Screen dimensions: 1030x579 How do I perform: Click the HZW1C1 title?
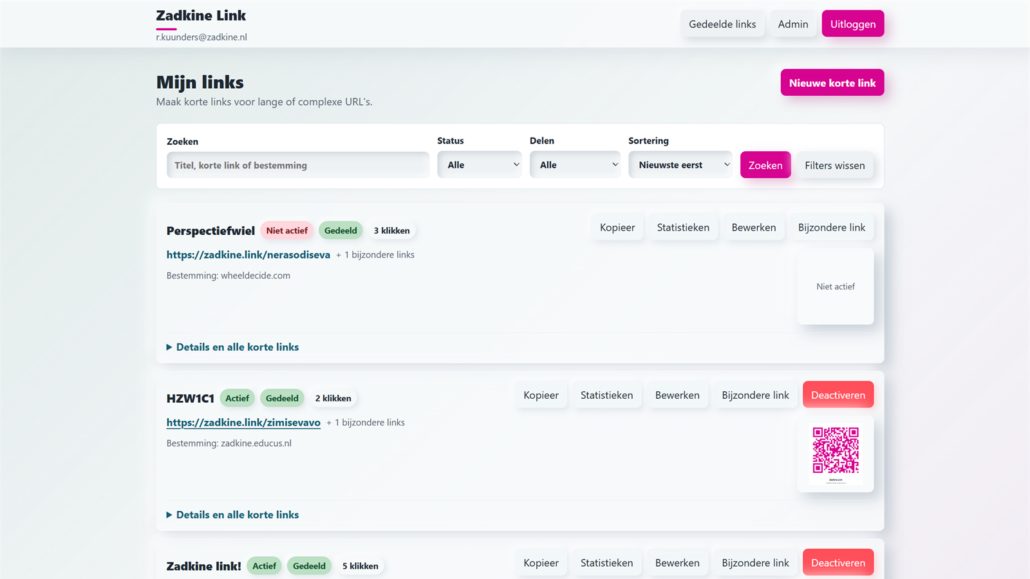[190, 398]
